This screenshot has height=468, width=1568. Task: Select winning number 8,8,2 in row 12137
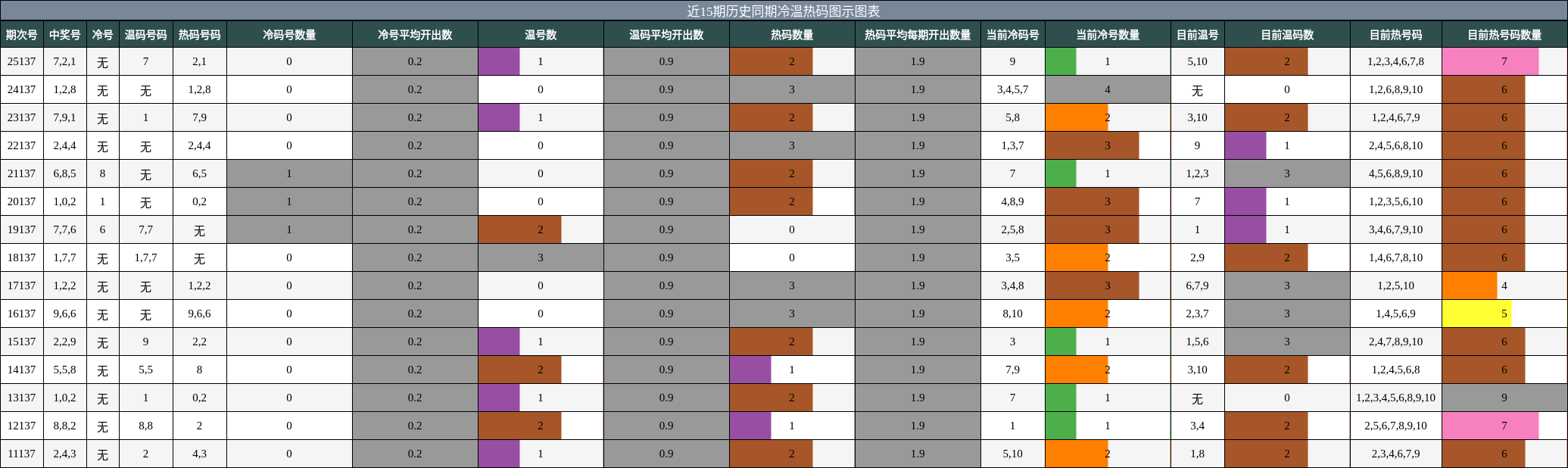tap(64, 426)
